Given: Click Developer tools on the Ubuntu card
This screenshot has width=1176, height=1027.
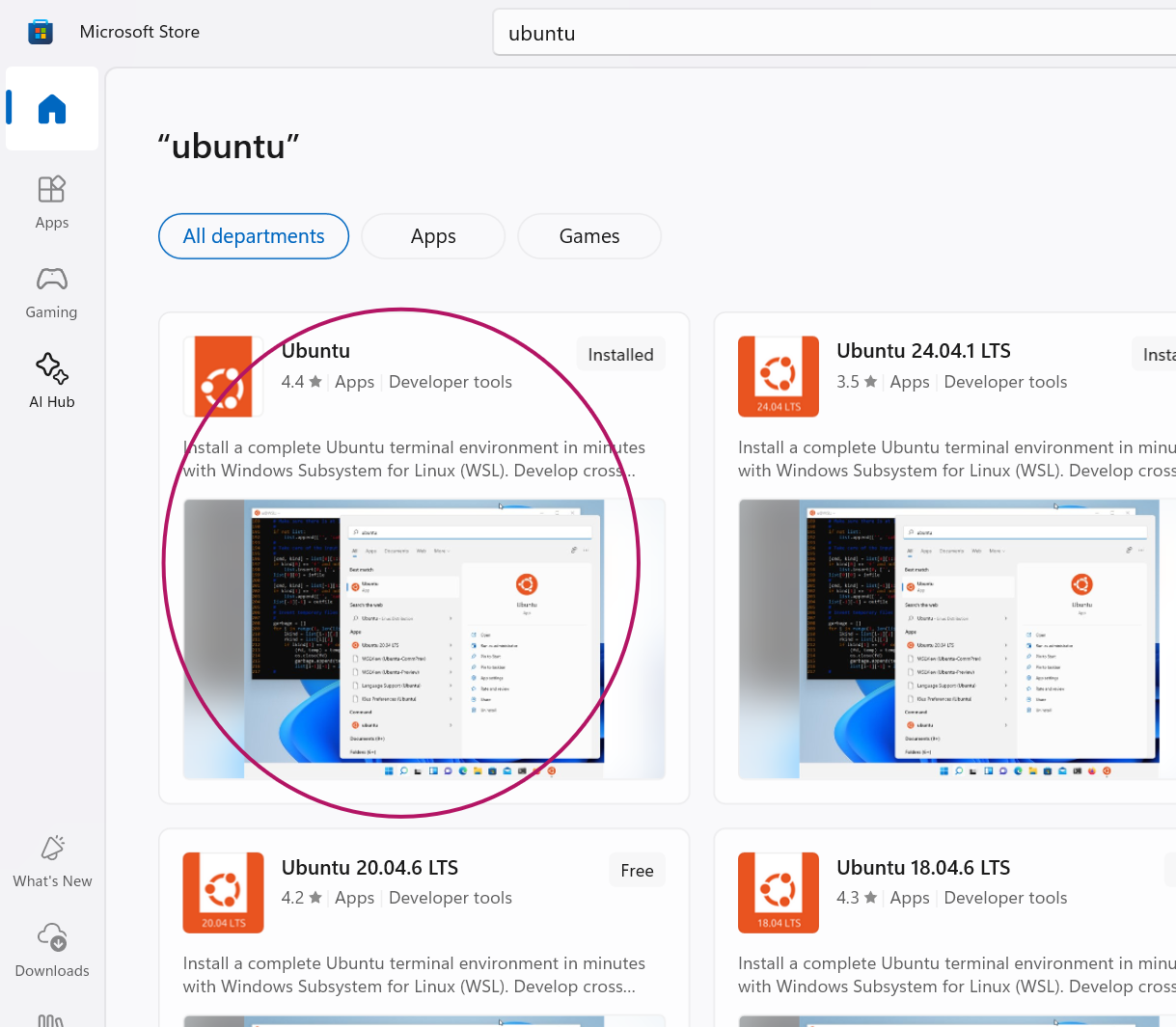Looking at the screenshot, I should click(x=451, y=382).
